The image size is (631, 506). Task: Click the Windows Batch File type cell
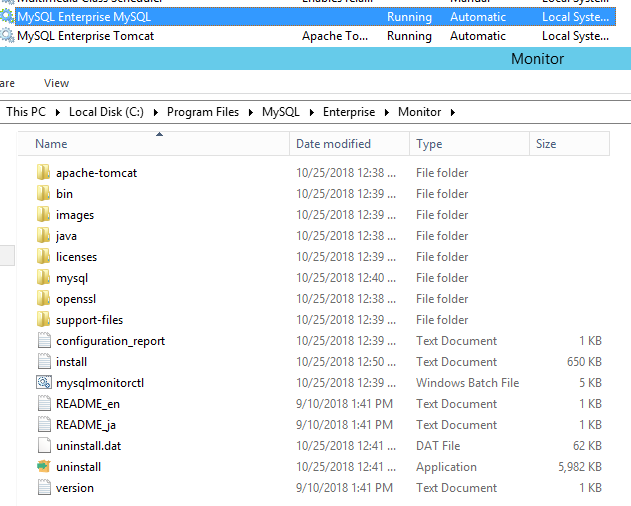[x=468, y=382]
